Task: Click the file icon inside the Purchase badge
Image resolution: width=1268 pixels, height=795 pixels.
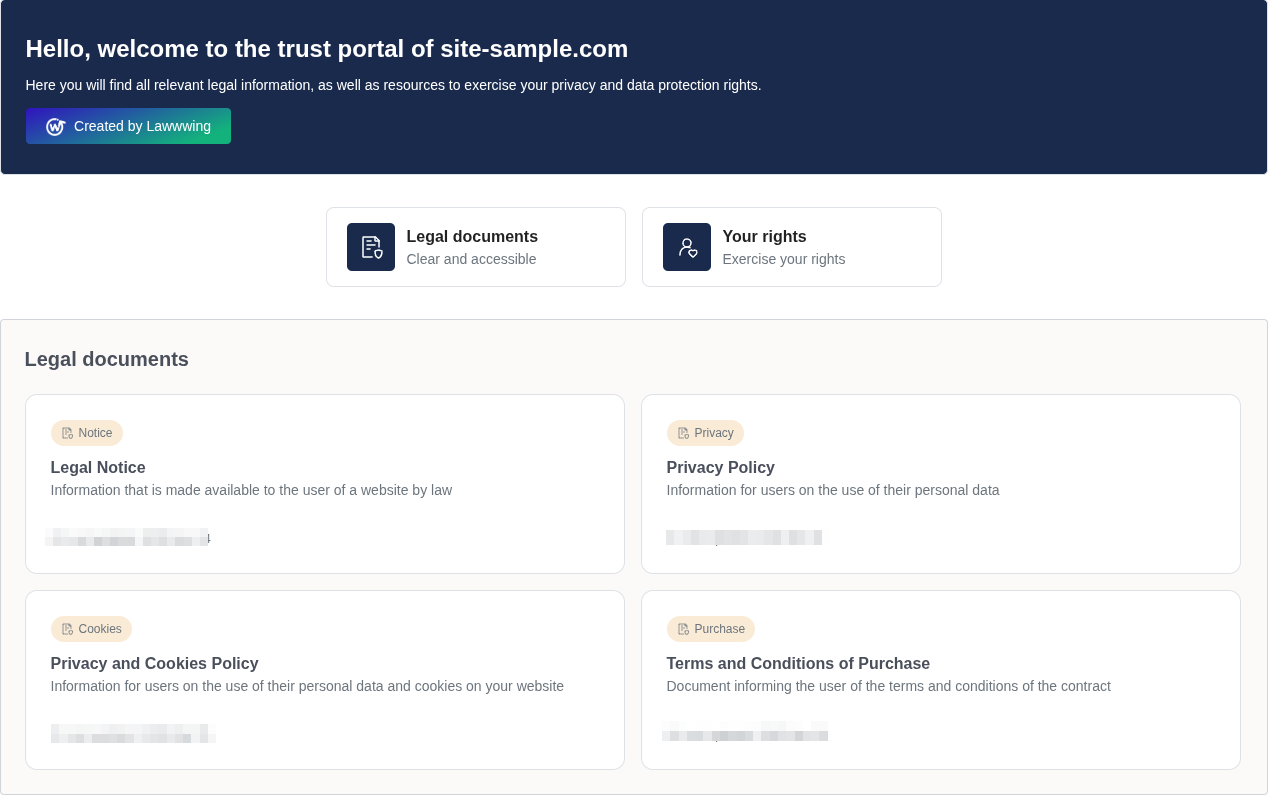Action: pyautogui.click(x=681, y=628)
